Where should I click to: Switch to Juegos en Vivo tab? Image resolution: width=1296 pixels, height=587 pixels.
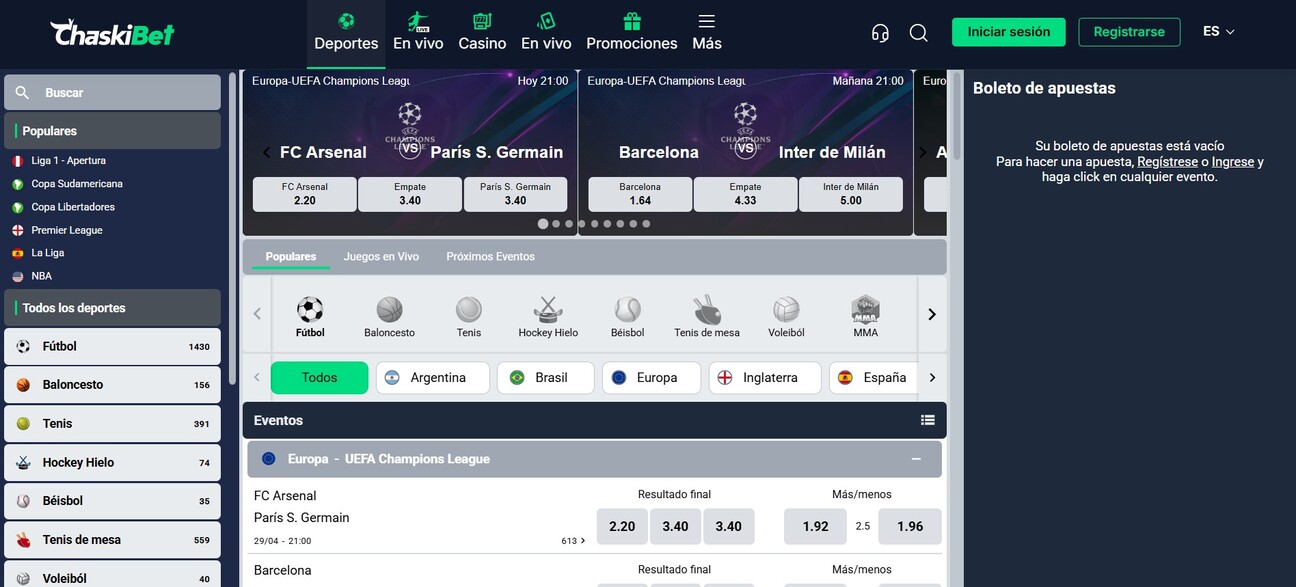pos(381,257)
